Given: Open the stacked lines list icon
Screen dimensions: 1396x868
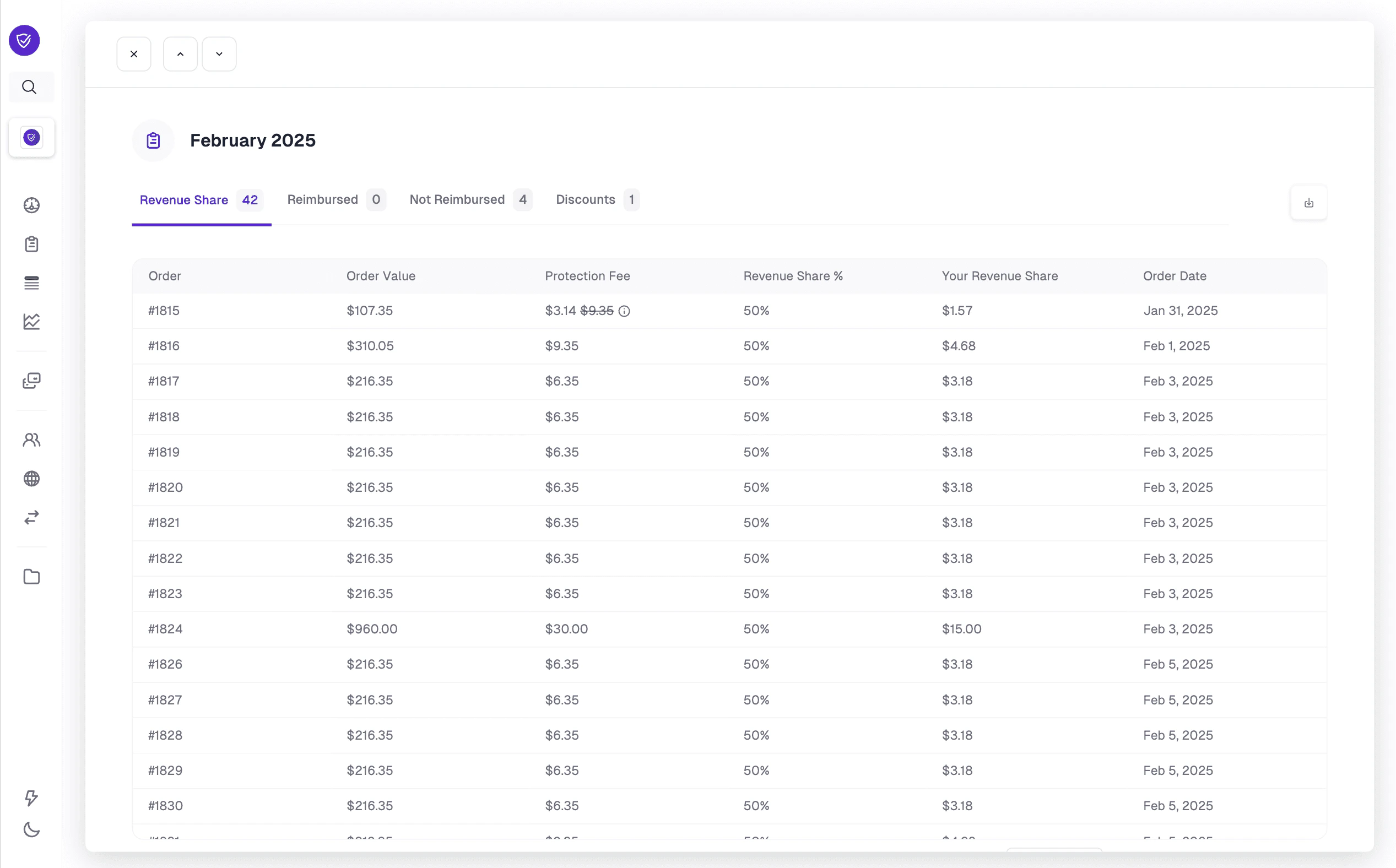Looking at the screenshot, I should click(x=31, y=283).
